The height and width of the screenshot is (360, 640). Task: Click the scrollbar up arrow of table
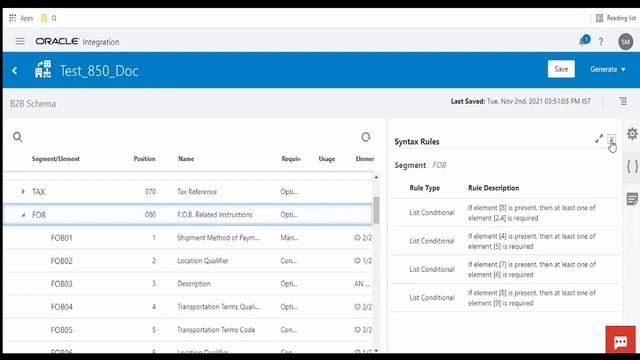click(x=376, y=178)
